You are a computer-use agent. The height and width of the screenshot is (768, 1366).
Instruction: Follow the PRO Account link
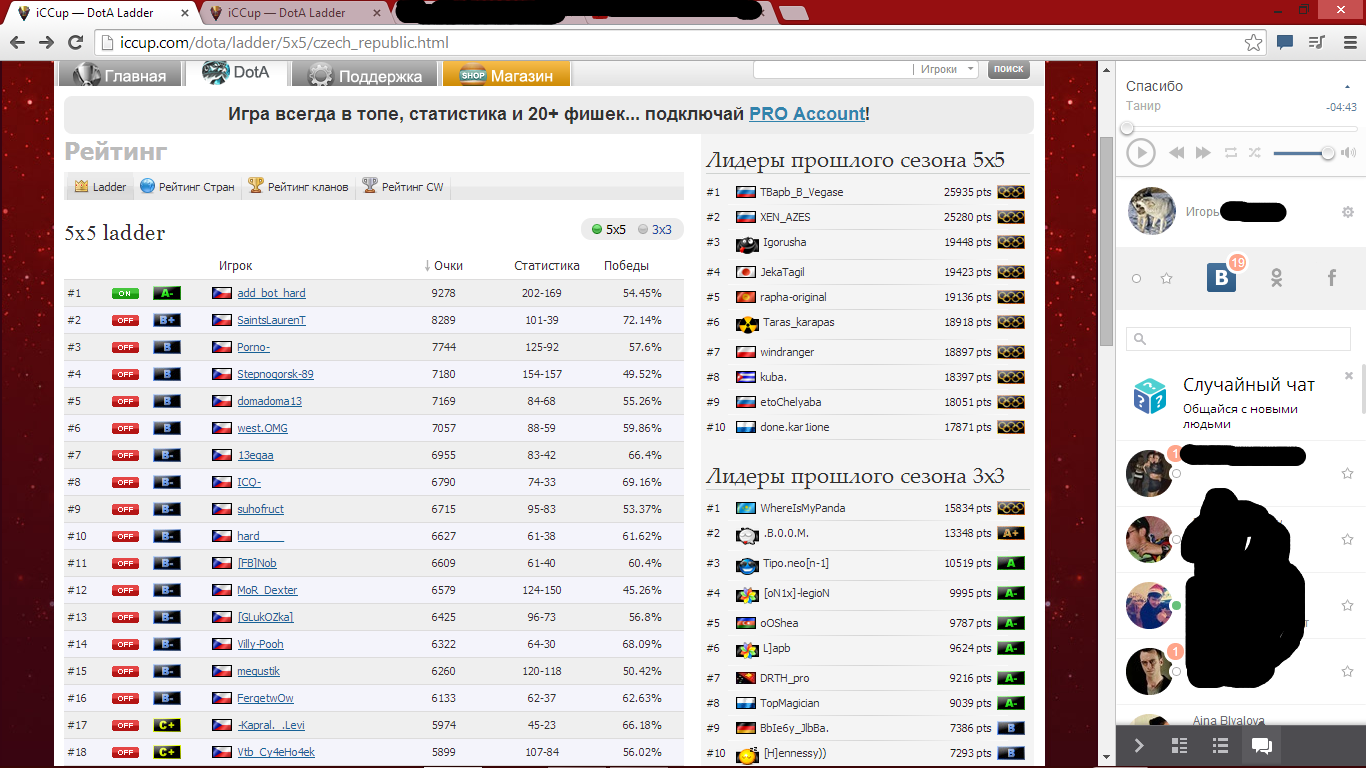point(807,114)
